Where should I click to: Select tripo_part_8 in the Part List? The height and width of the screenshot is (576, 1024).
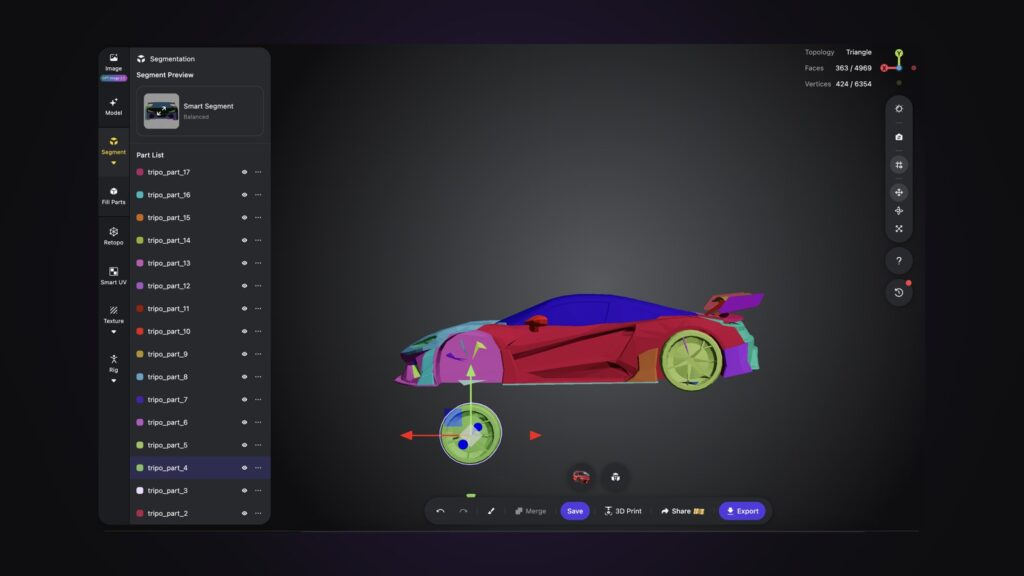(200, 377)
